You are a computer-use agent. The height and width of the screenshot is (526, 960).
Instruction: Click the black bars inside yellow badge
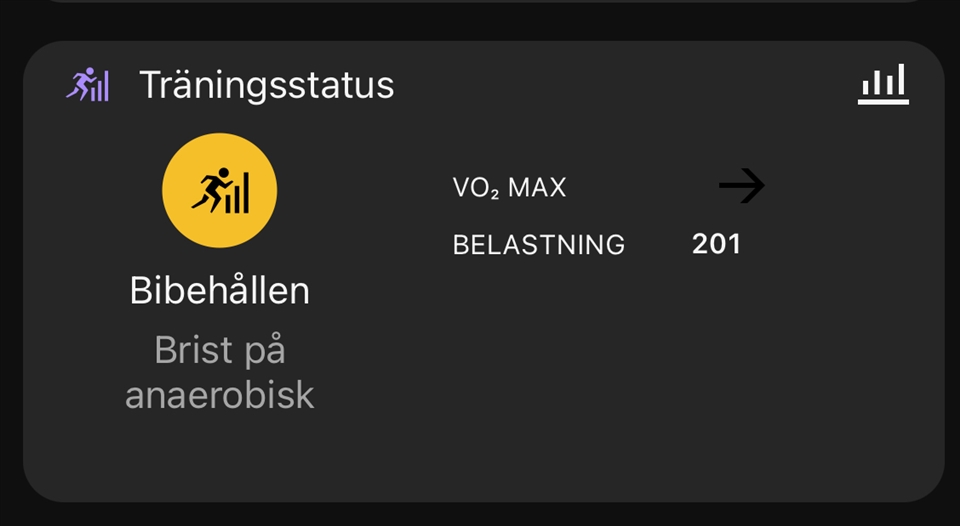[238, 193]
